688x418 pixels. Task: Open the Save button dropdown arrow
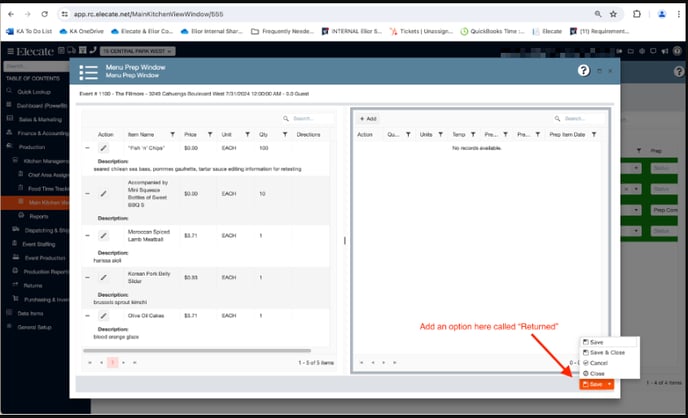pyautogui.click(x=608, y=384)
